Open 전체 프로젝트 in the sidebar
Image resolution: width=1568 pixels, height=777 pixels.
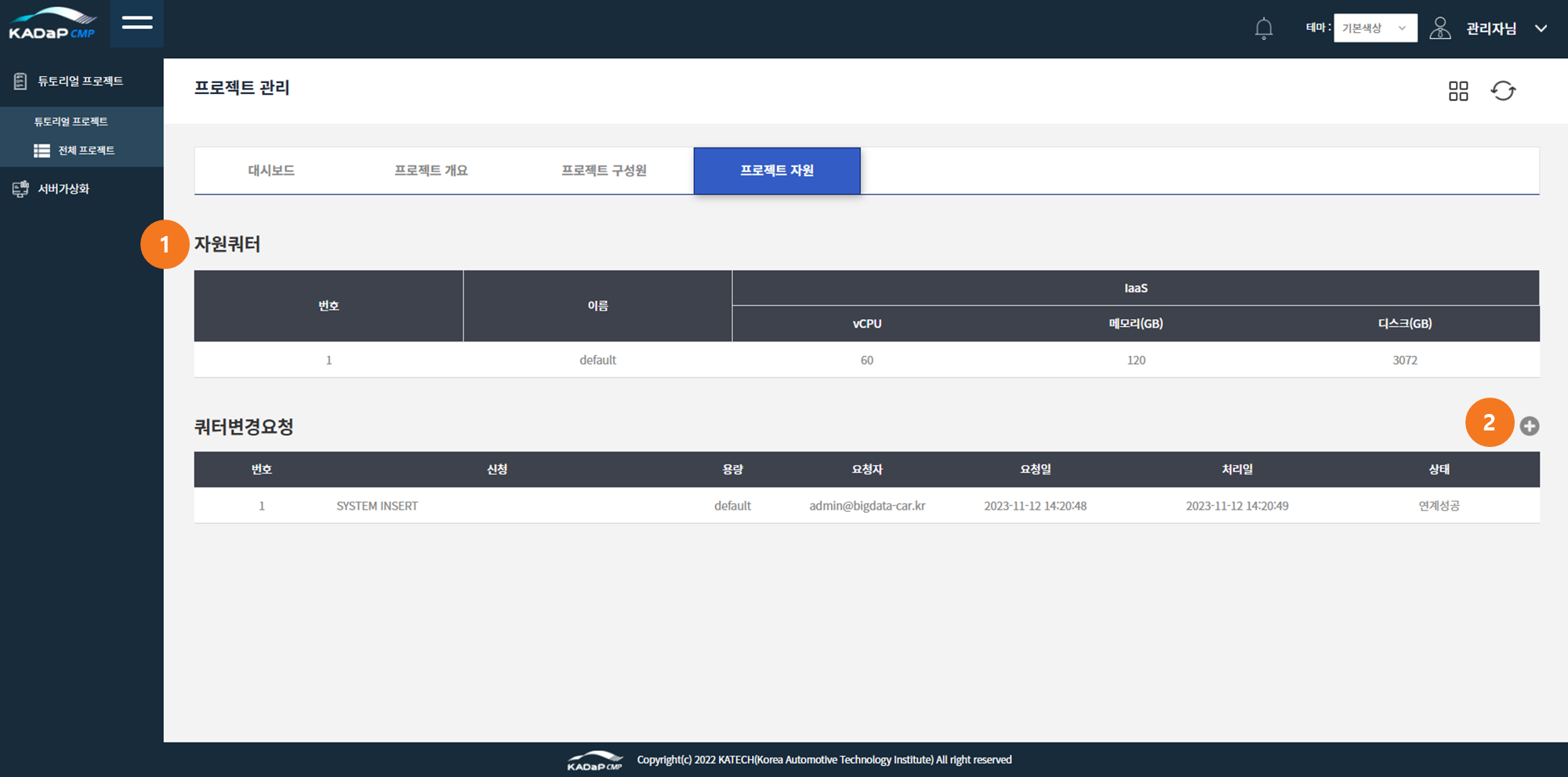point(85,151)
